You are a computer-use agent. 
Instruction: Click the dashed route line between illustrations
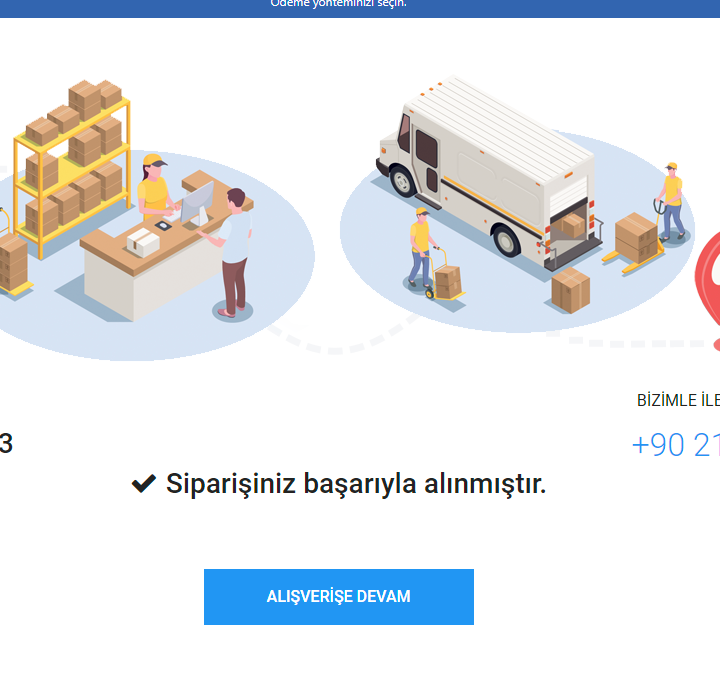340,342
